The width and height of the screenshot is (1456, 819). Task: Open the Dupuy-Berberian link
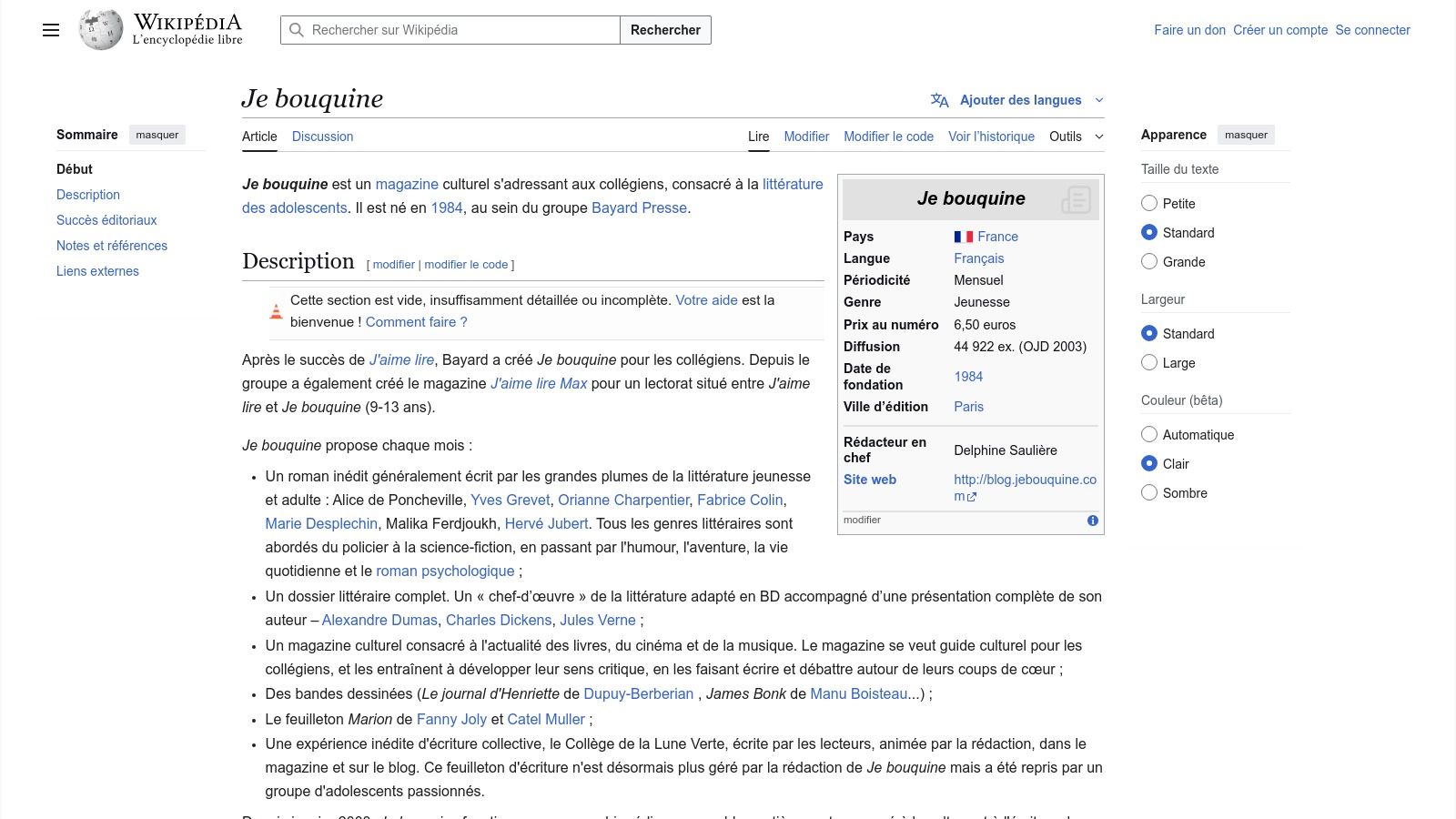(x=639, y=694)
